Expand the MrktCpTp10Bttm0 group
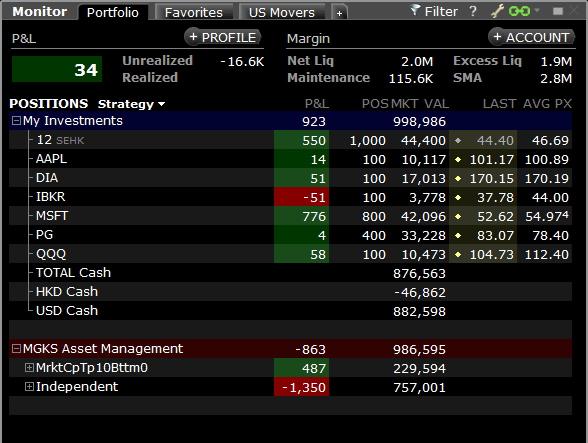The height and width of the screenshot is (443, 588). click(29, 368)
